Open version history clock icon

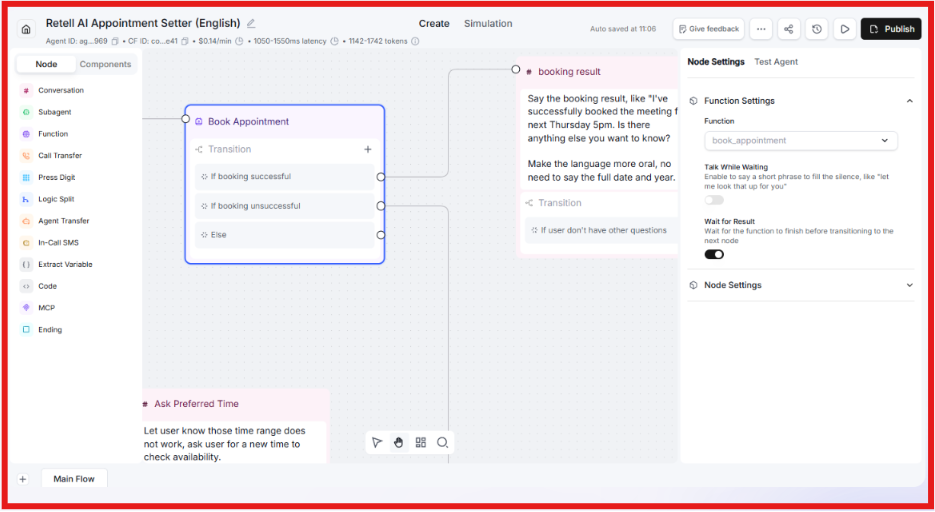coord(816,29)
